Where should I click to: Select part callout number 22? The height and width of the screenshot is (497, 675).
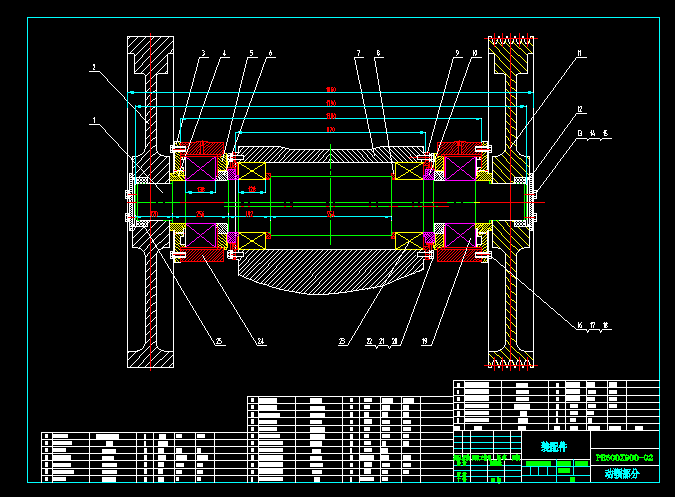(369, 341)
